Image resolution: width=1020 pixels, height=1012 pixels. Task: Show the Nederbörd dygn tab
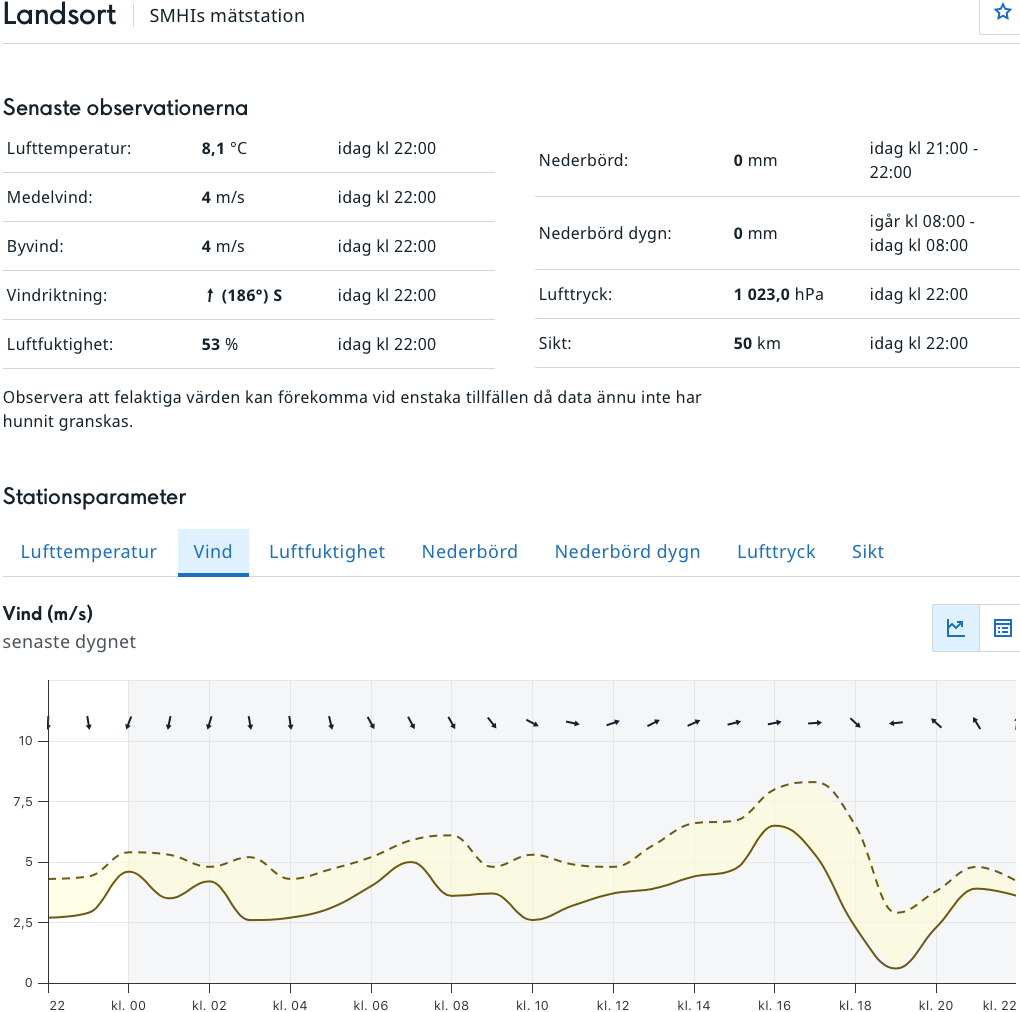coord(627,552)
